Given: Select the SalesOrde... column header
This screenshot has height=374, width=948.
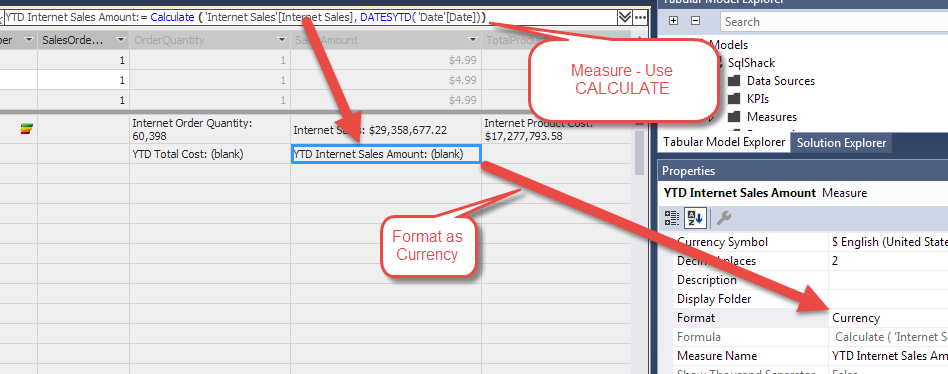Looking at the screenshot, I should tap(83, 40).
